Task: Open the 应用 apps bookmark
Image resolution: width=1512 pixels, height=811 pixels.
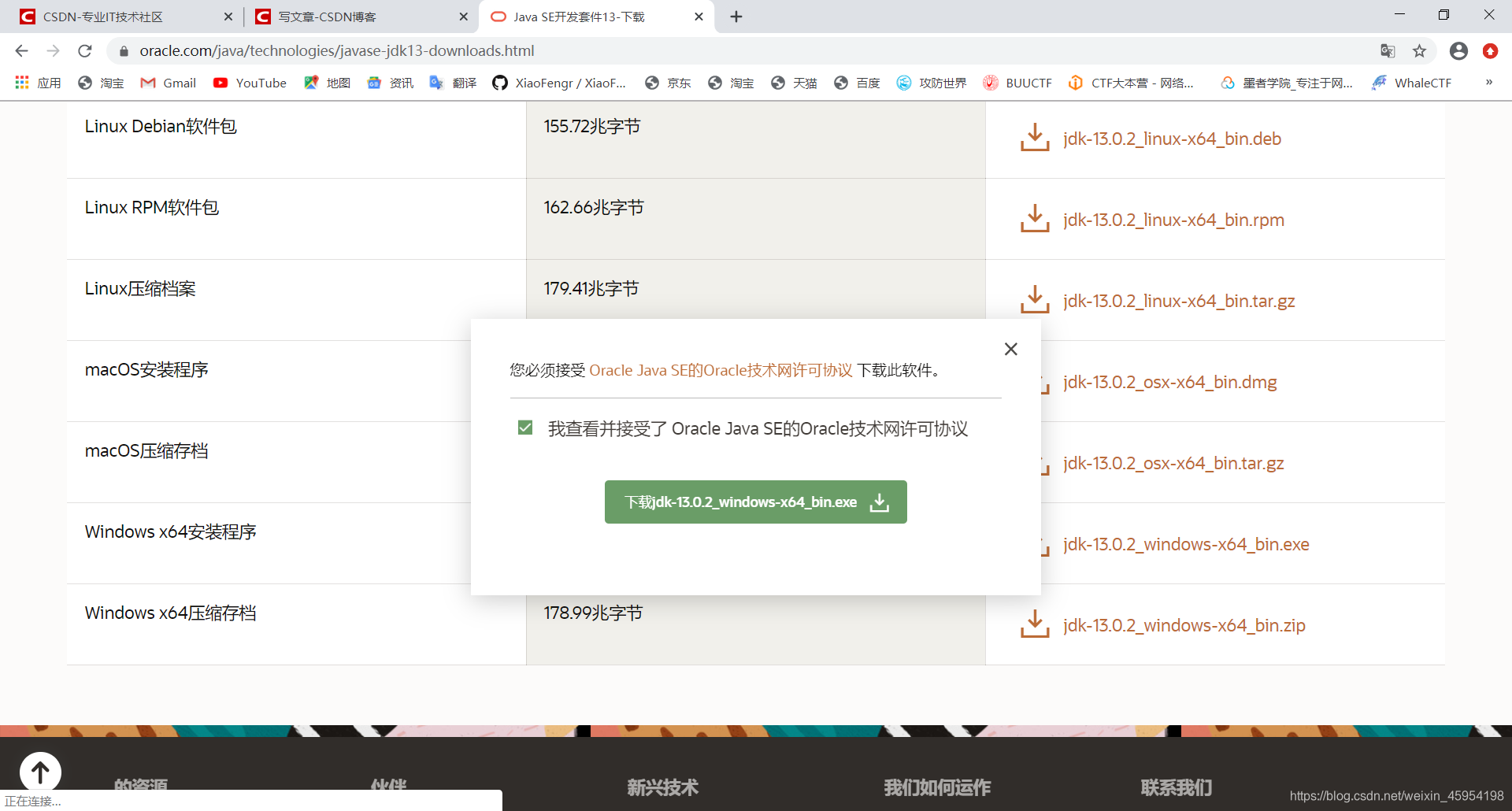Action: pos(38,83)
